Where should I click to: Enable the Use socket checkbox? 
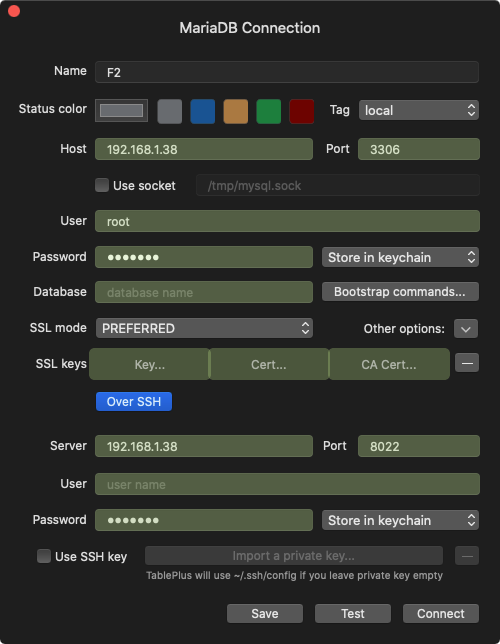102,185
